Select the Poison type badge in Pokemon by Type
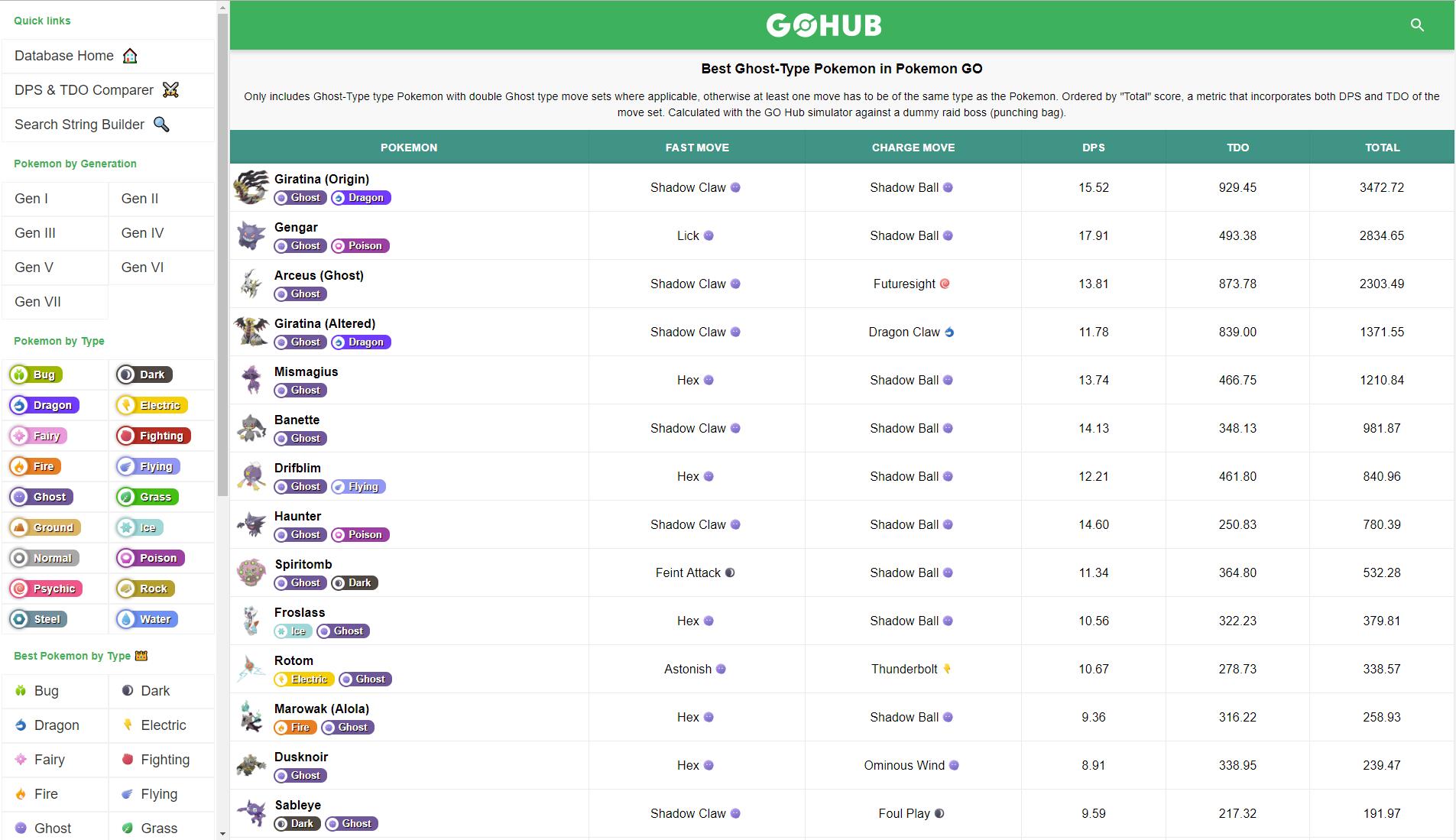Viewport: 1456px width, 840px height. click(150, 558)
